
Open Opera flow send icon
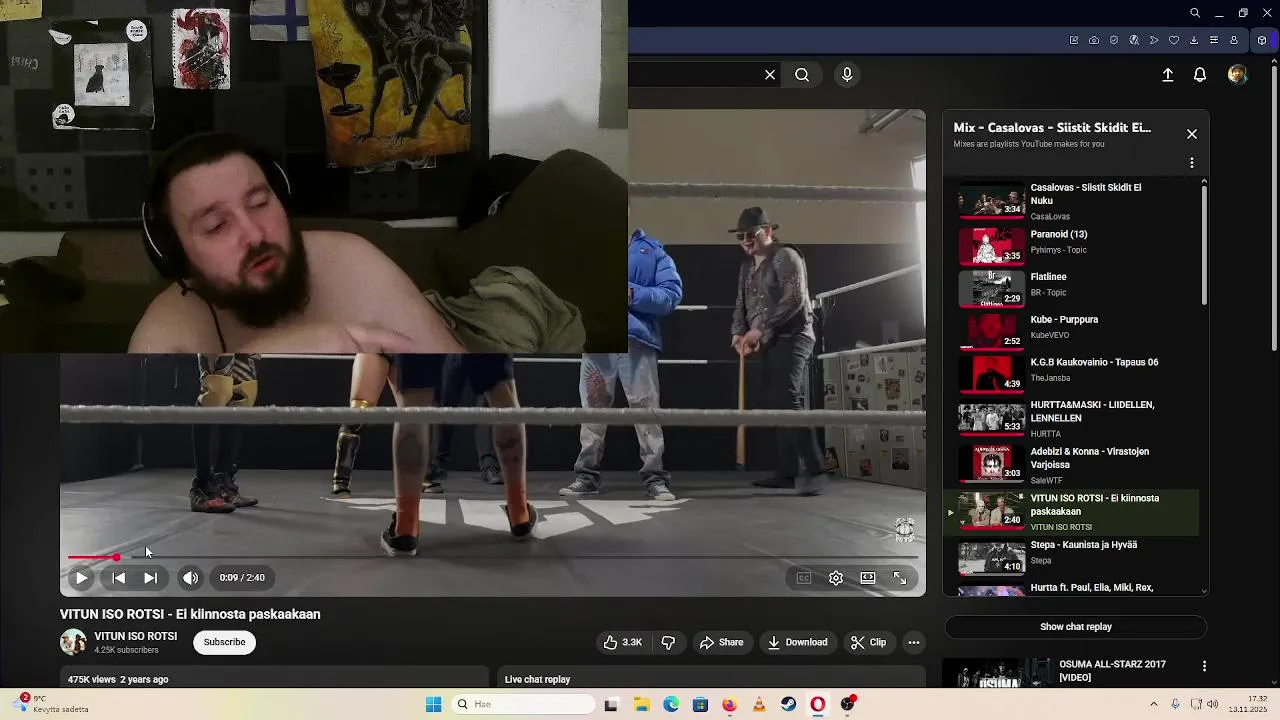click(x=1154, y=41)
